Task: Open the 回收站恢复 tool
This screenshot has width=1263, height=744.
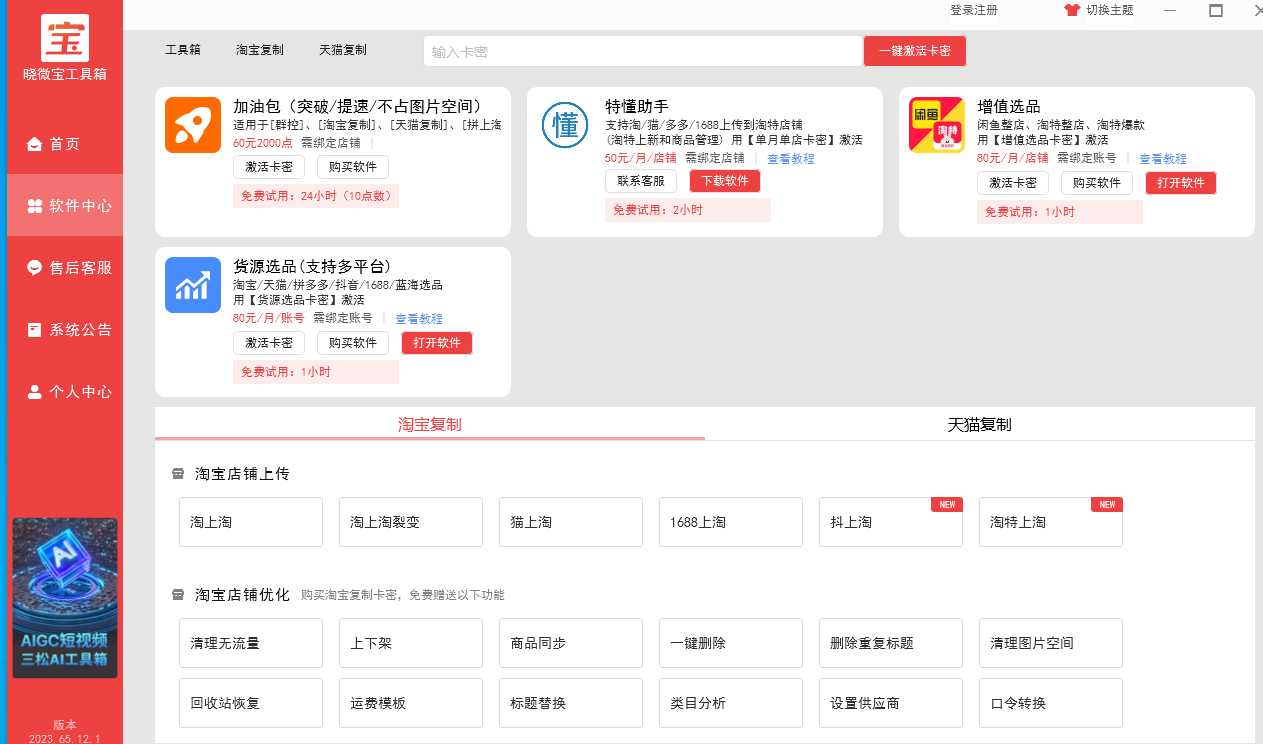Action: (251, 703)
